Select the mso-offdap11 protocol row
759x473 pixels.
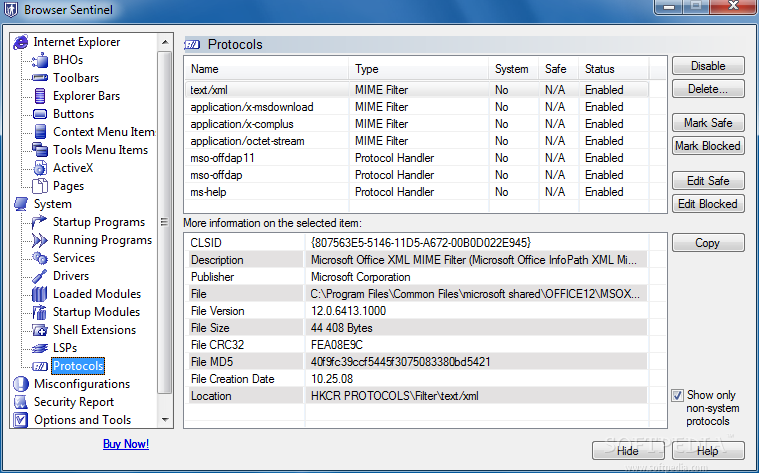pyautogui.click(x=416, y=158)
